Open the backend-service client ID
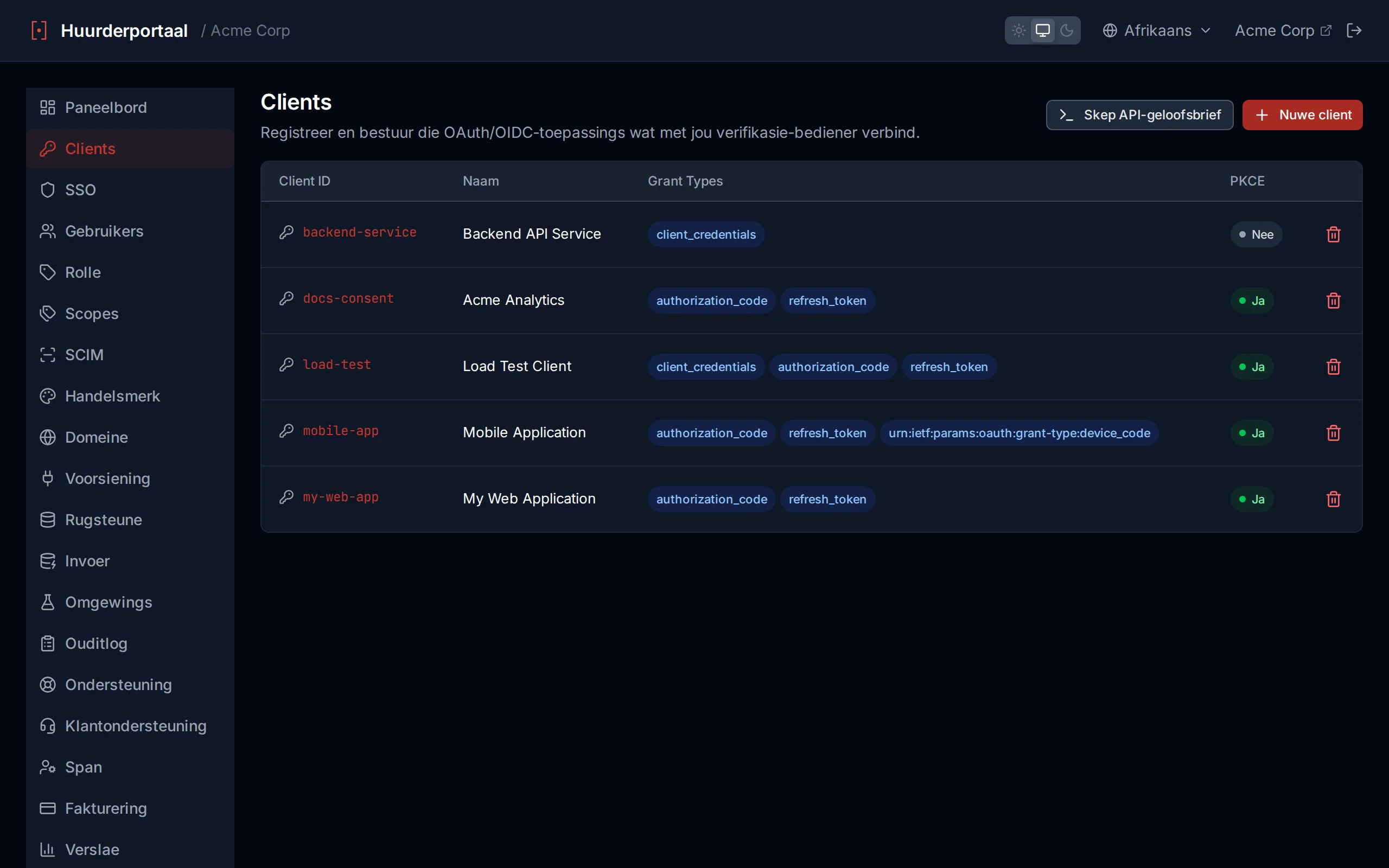 [359, 232]
